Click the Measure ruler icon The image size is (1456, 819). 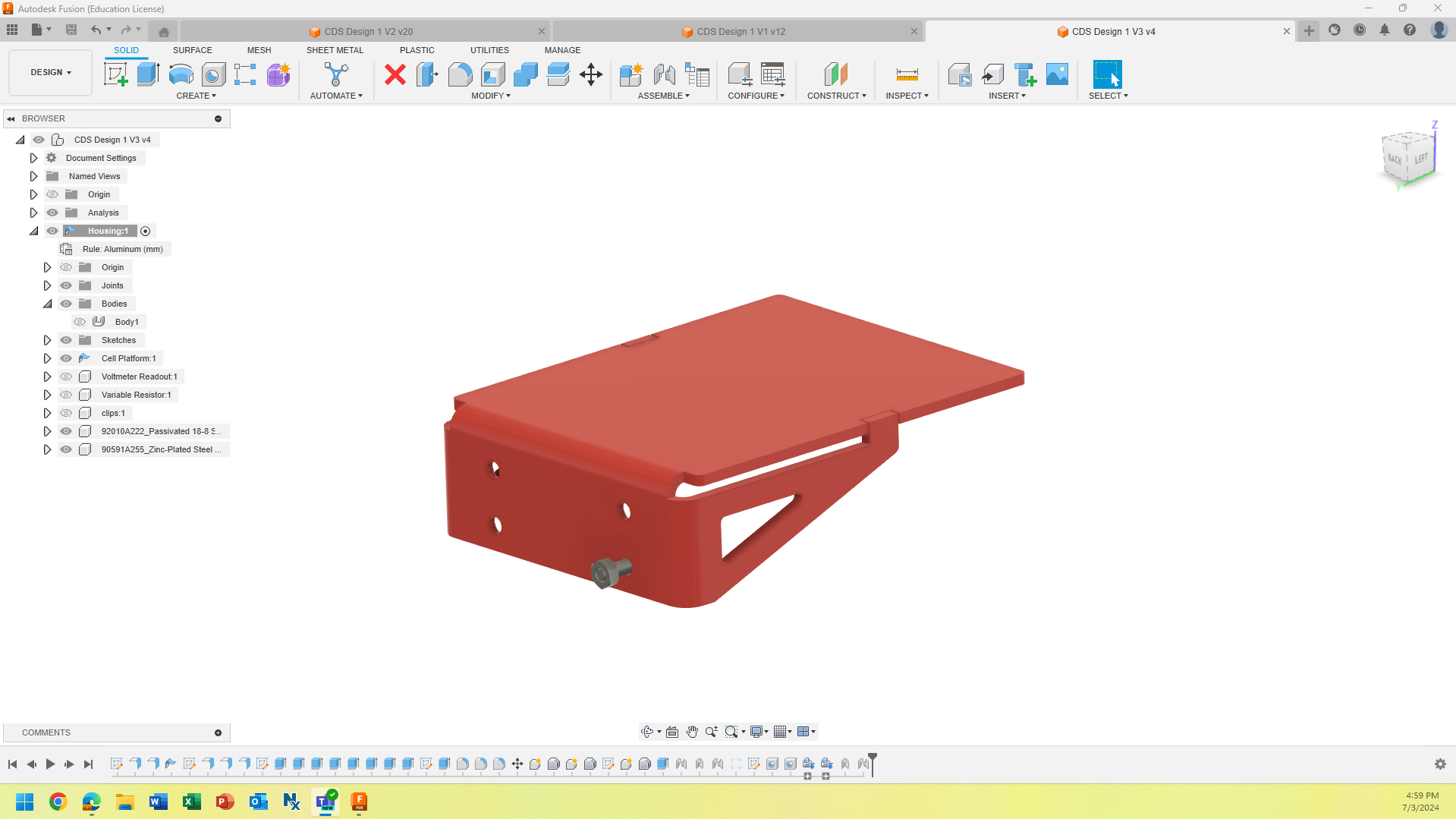point(907,74)
